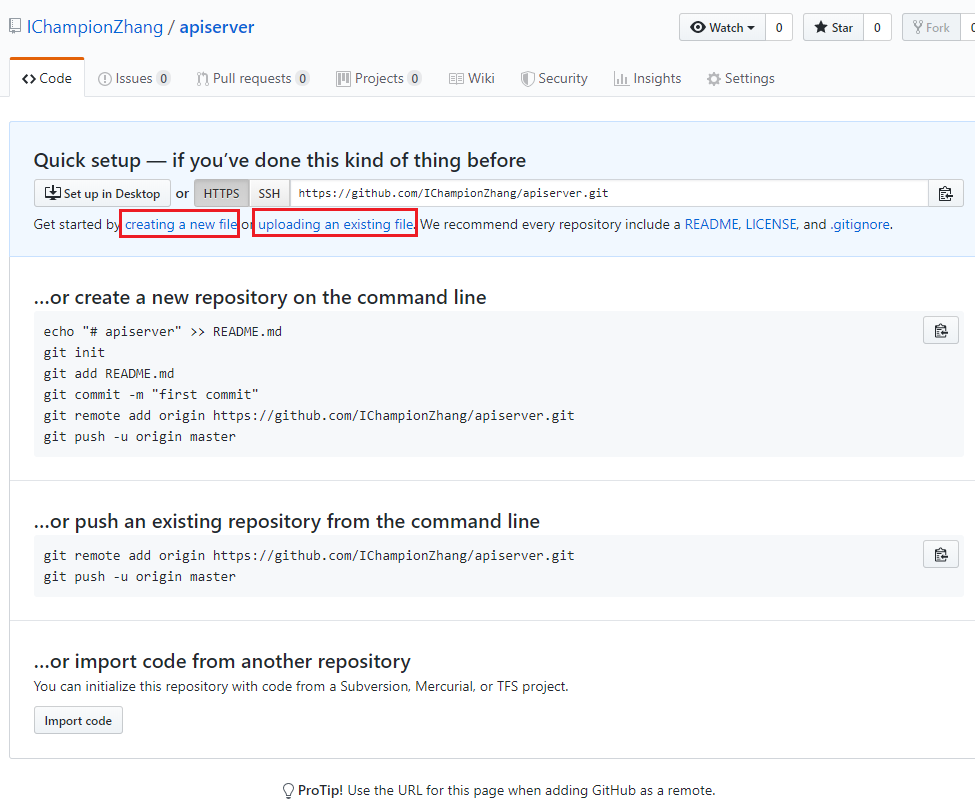Viewport: 975px width, 804px height.
Task: Select SSH clone protocol
Action: [x=269, y=193]
